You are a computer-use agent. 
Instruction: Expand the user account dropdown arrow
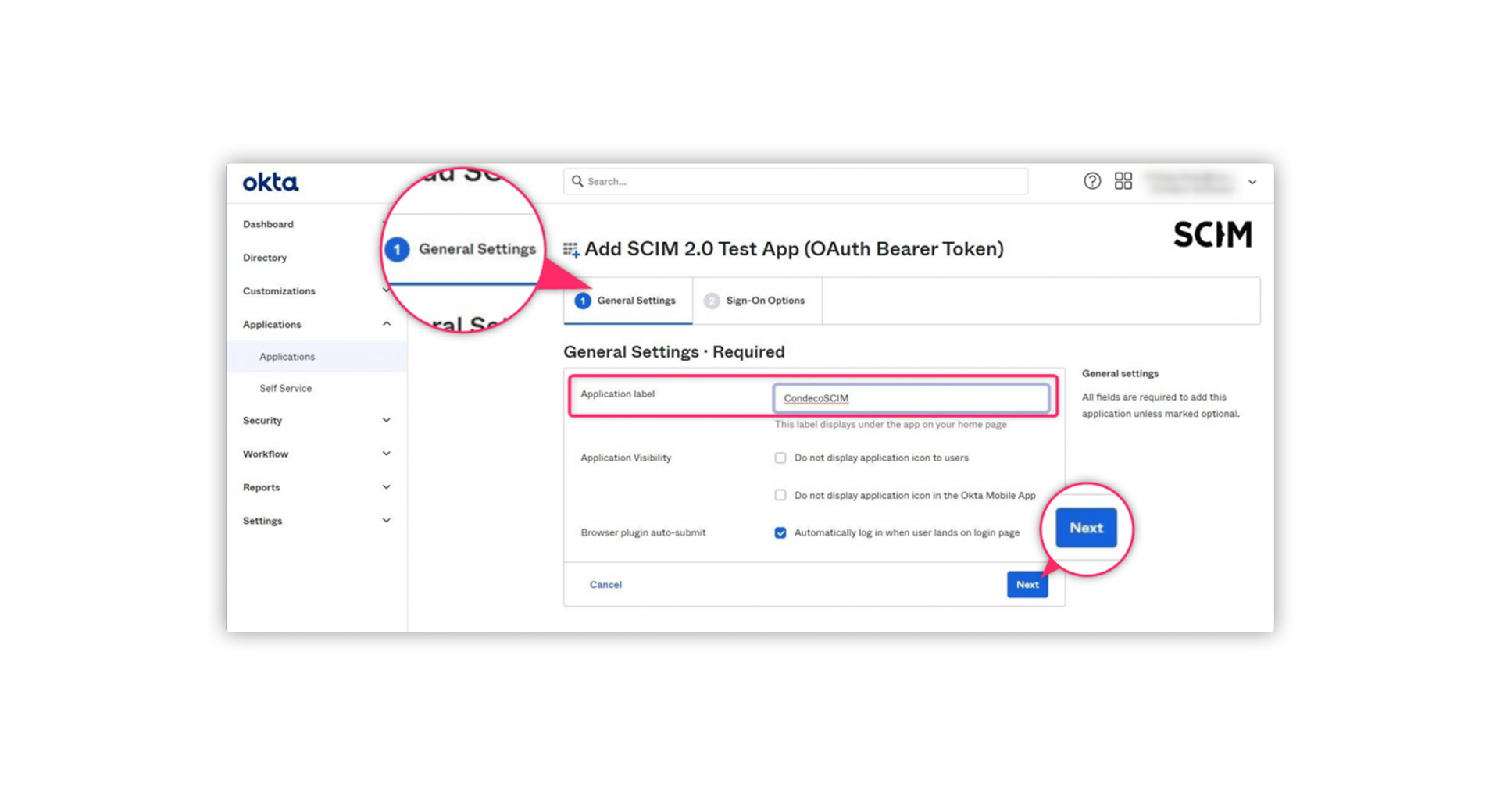[1252, 182]
